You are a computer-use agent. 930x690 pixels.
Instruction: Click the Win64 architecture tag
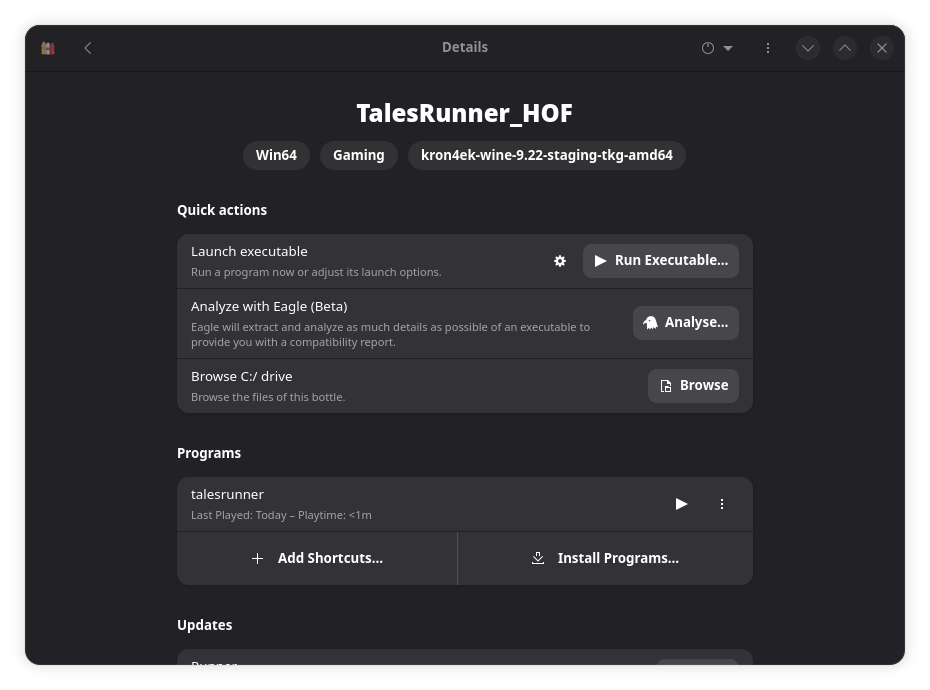(276, 155)
